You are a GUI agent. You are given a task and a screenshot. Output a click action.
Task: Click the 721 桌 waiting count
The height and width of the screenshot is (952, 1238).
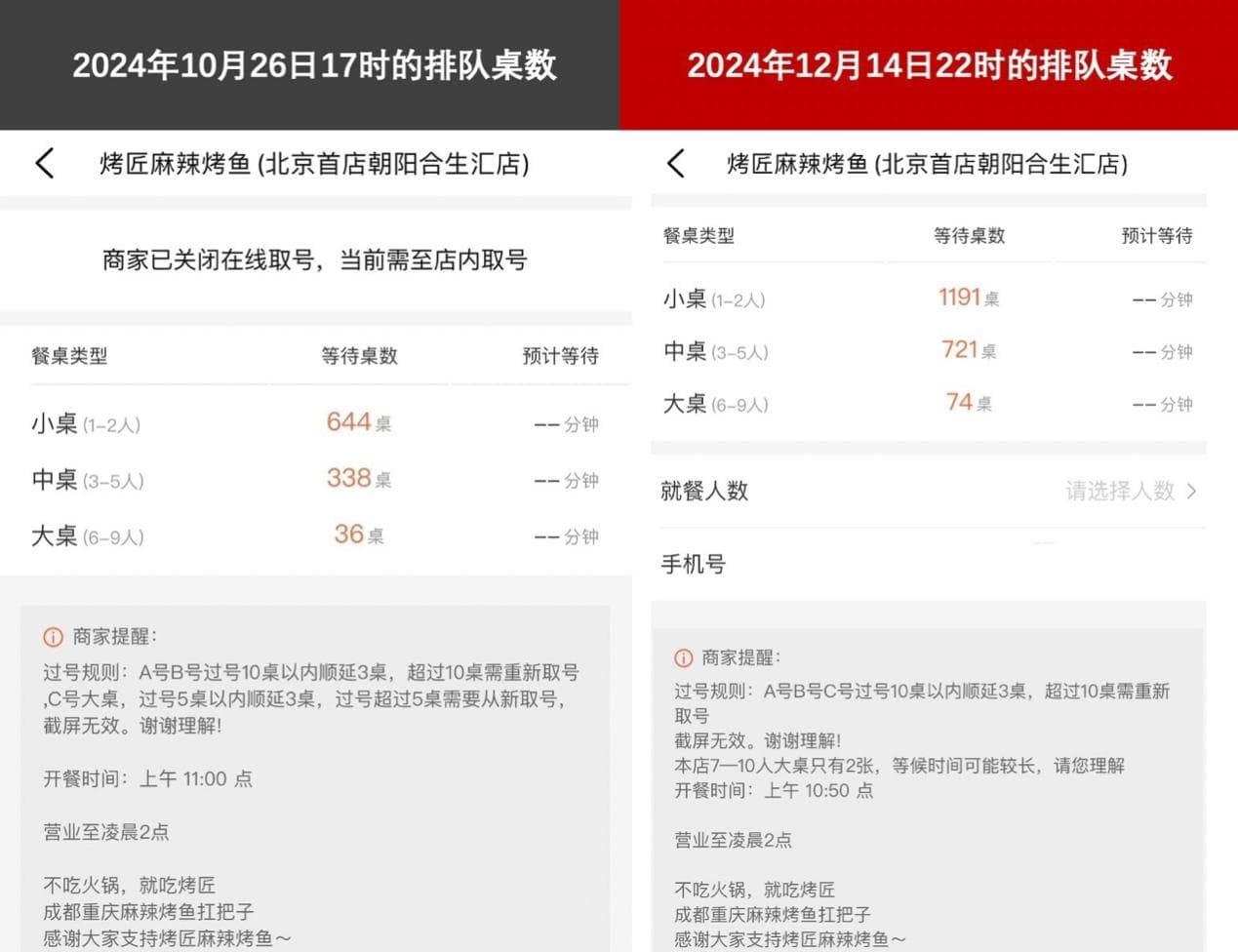pos(968,350)
